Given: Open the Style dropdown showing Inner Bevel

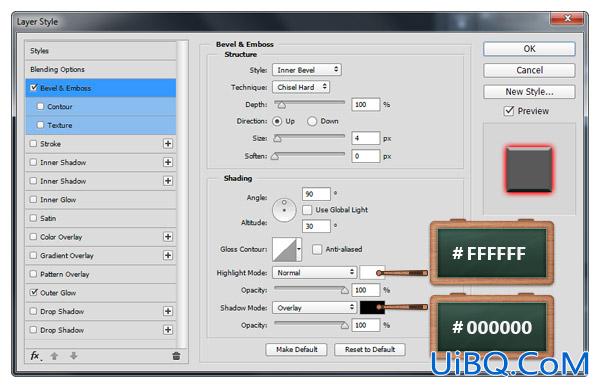Looking at the screenshot, I should coord(307,70).
